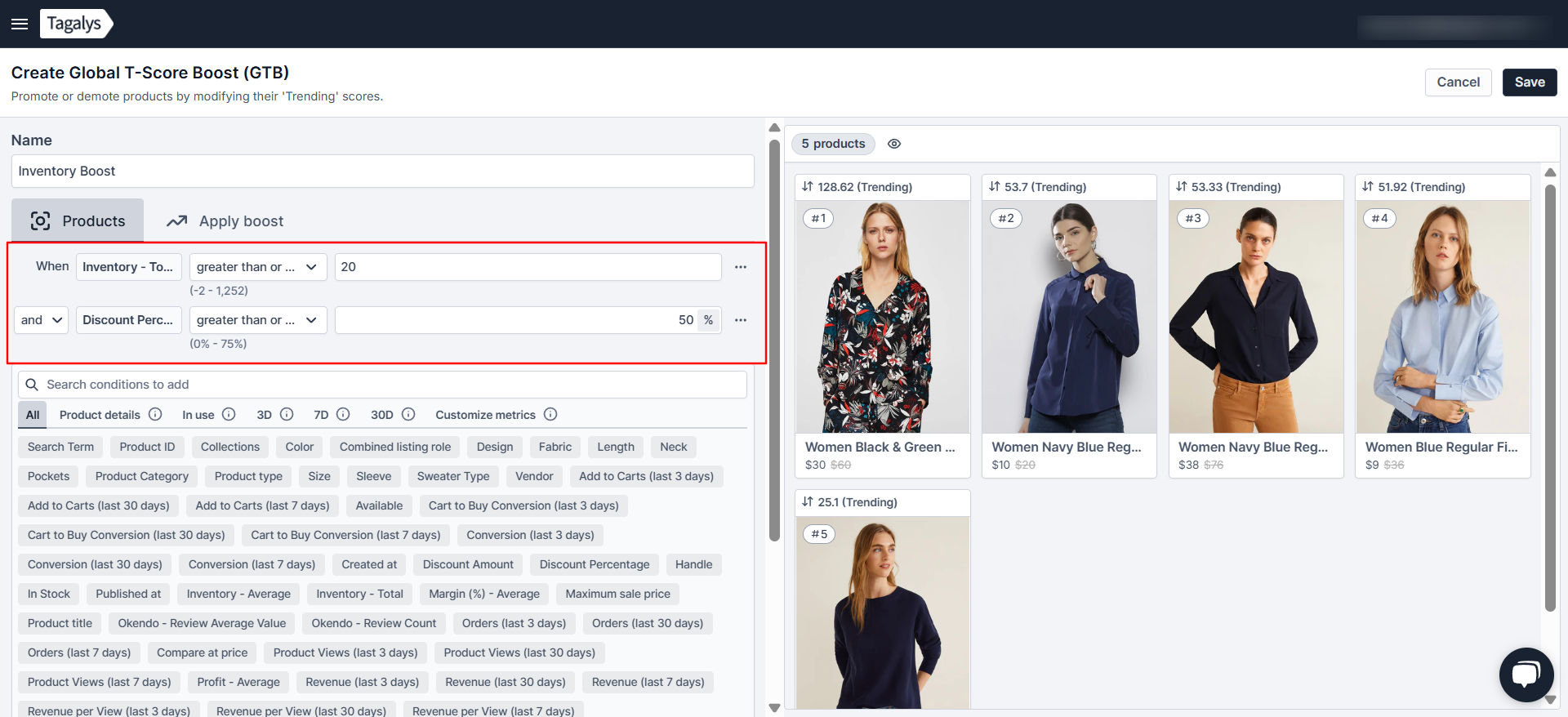The height and width of the screenshot is (717, 1568).
Task: Click the left panel vertical scrollbar
Action: (x=774, y=340)
